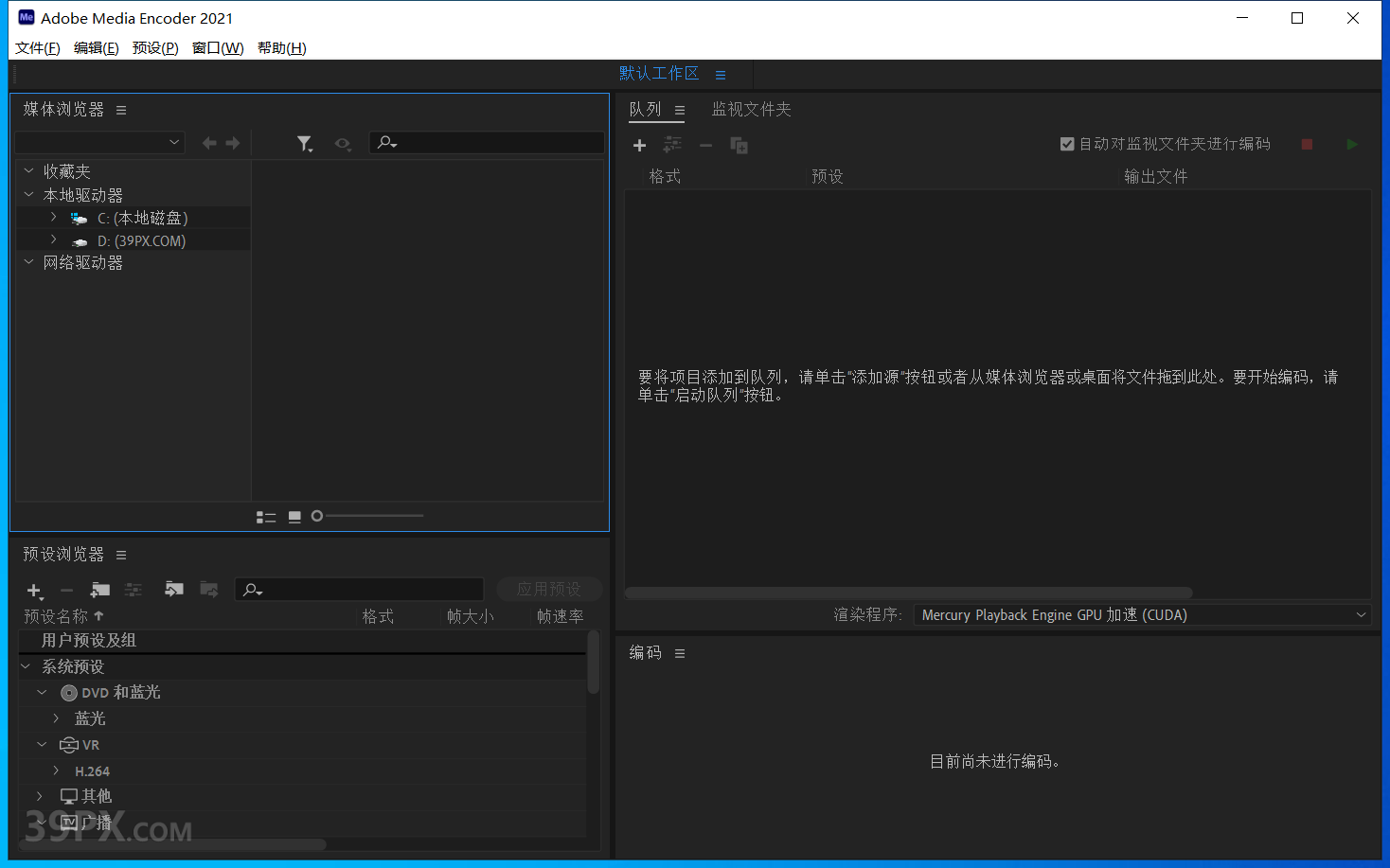1390x868 pixels.
Task: Open the 媒体浏览器 panel menu icon
Action: coord(121,111)
